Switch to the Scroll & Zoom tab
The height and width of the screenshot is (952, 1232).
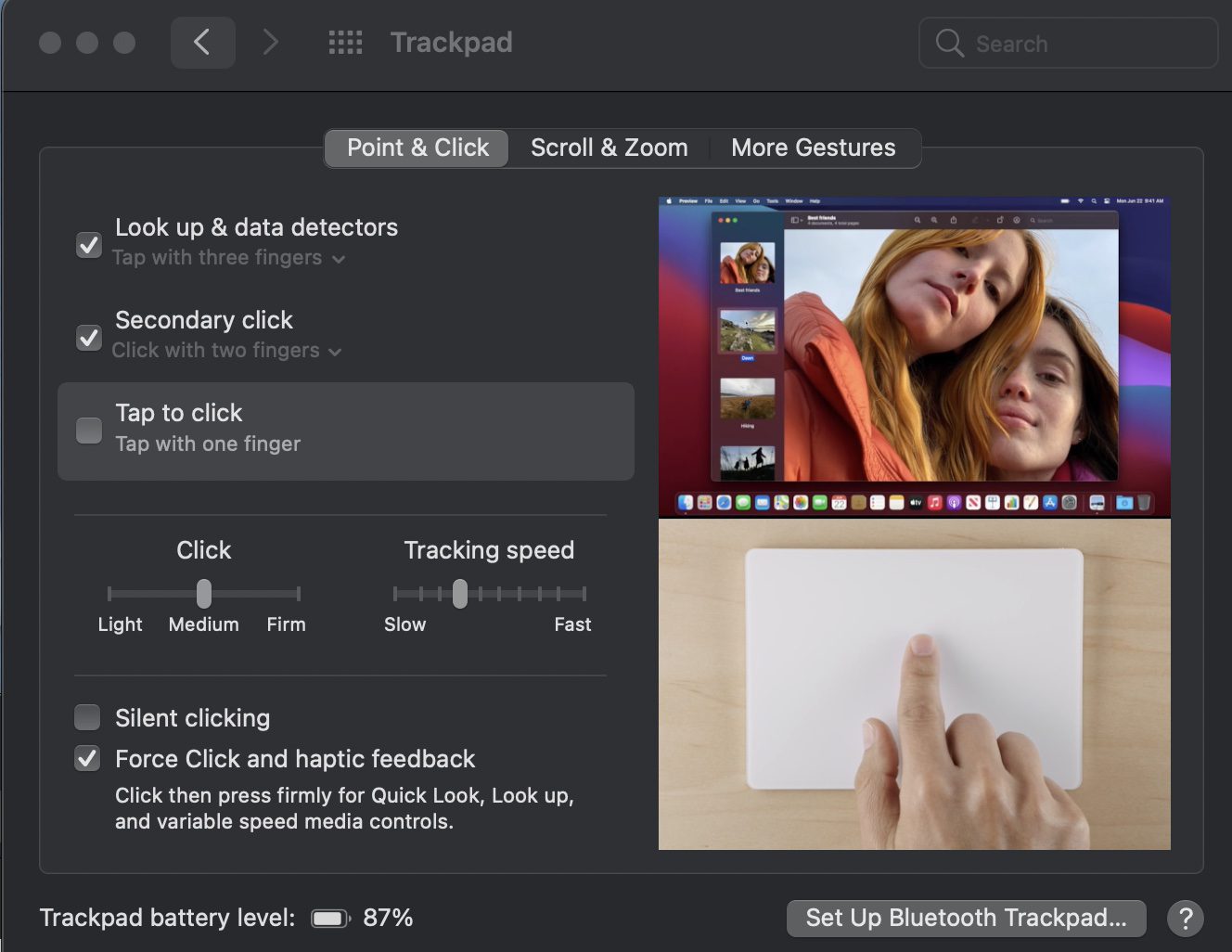609,148
